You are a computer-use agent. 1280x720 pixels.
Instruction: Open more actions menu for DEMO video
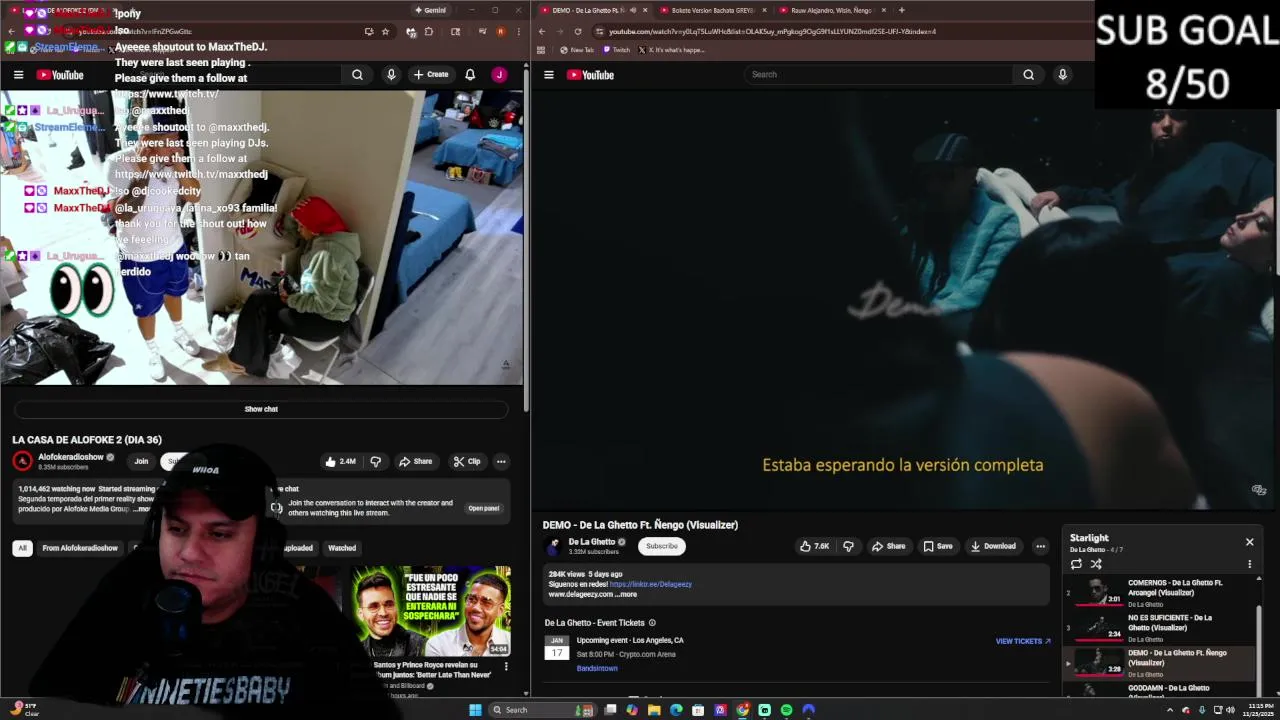coord(1040,546)
